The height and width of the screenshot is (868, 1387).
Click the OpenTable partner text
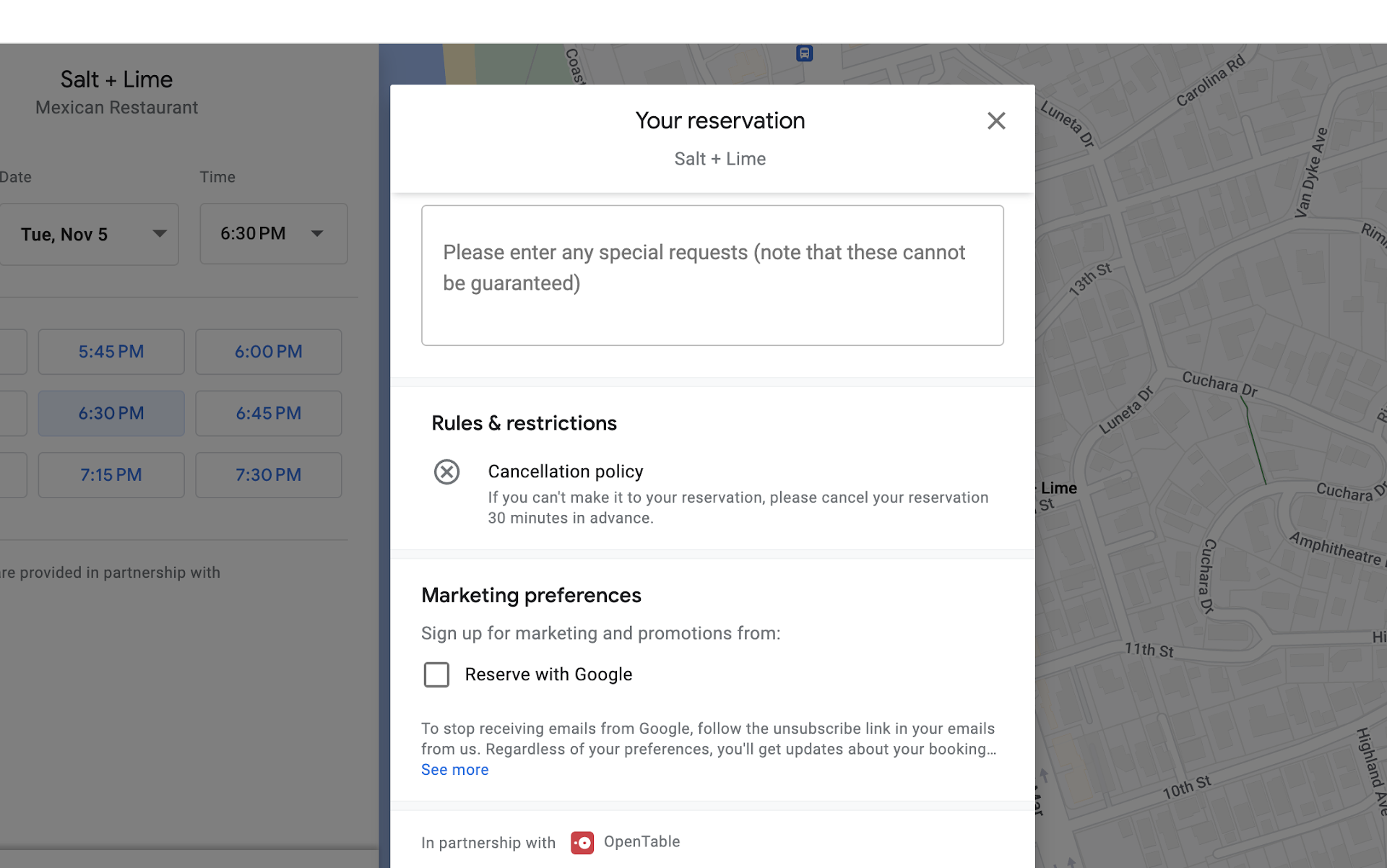641,842
